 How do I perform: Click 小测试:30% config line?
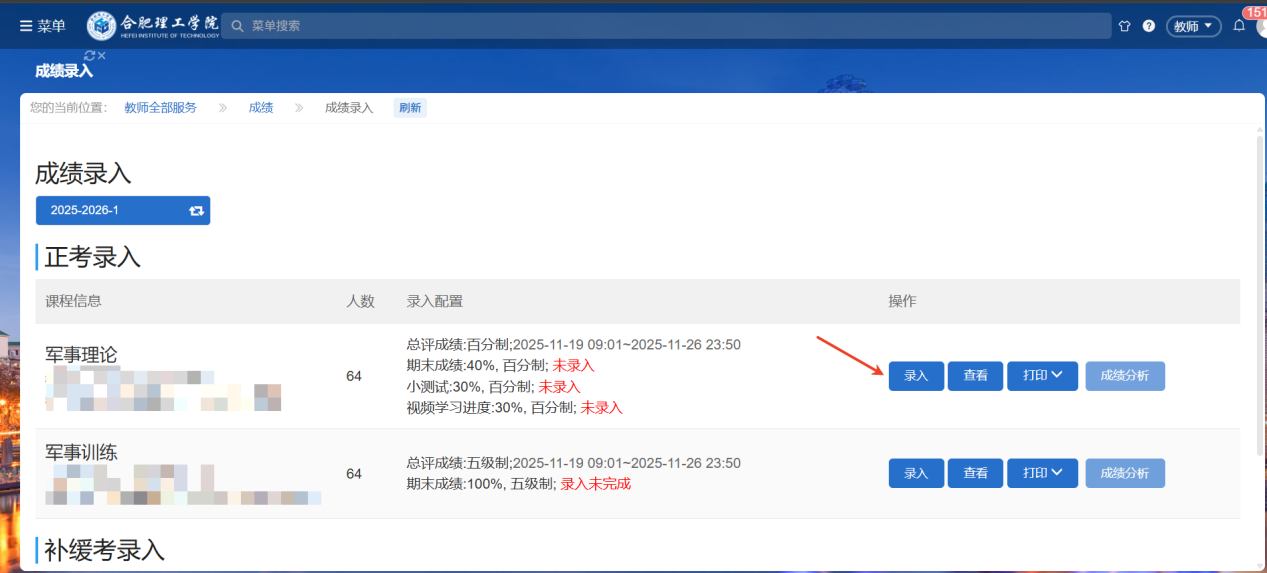pyautogui.click(x=494, y=387)
